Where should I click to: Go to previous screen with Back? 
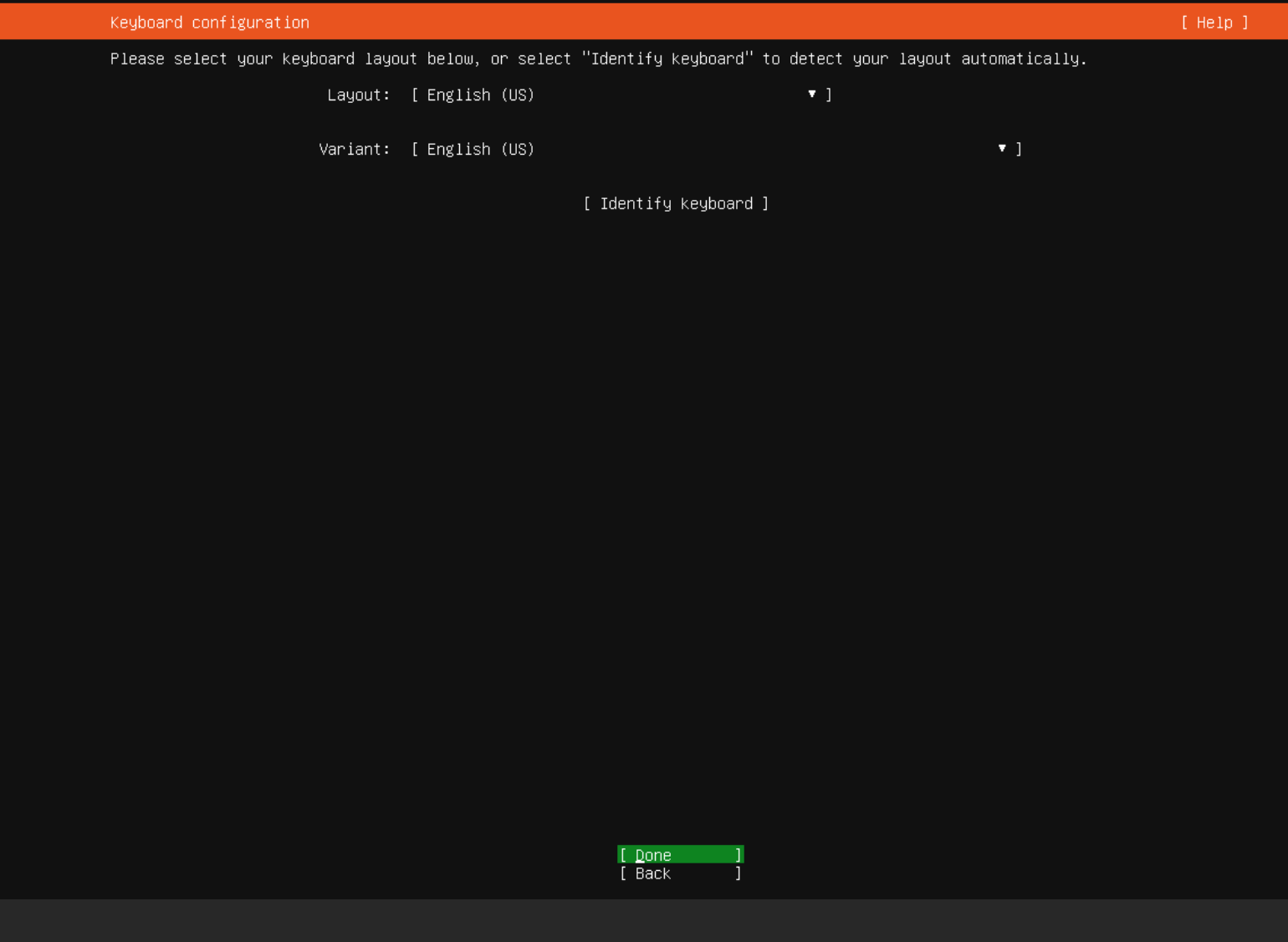[680, 873]
